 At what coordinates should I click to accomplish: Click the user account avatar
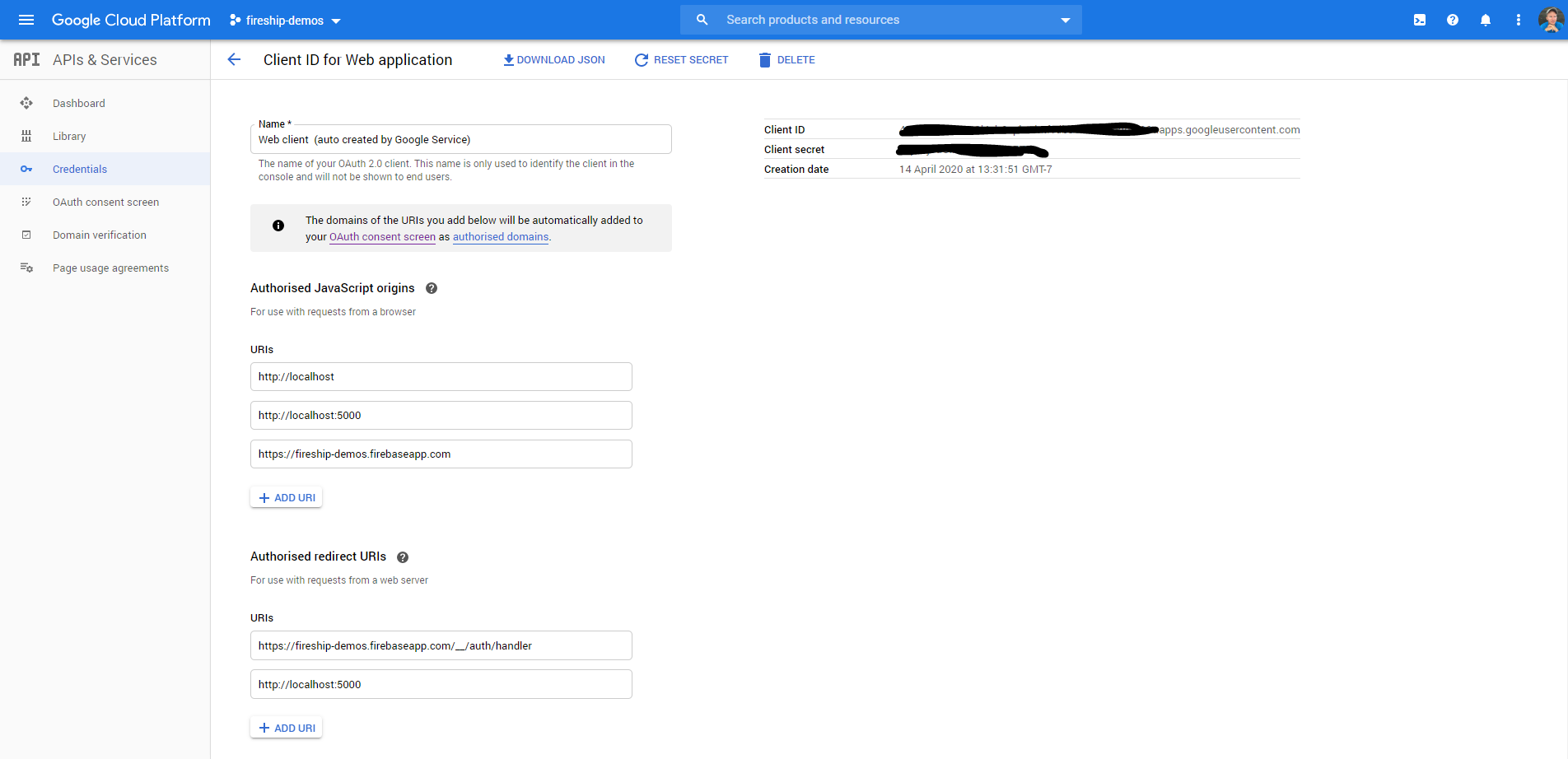1551,20
